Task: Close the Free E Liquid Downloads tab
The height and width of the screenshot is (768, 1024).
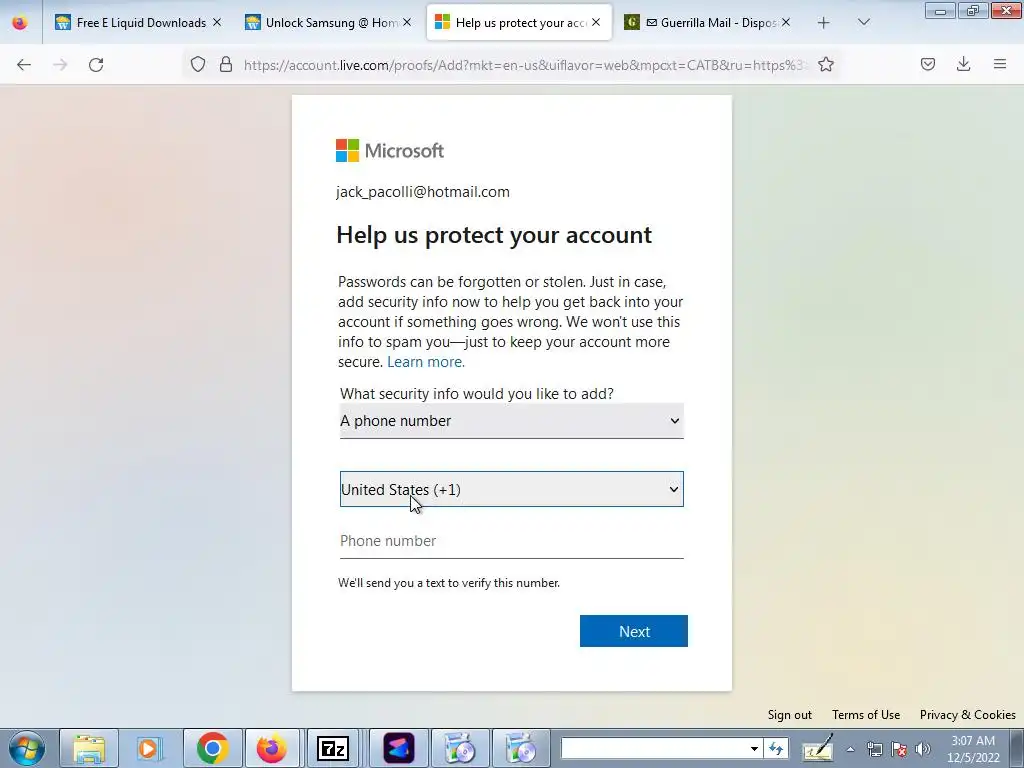Action: click(217, 22)
